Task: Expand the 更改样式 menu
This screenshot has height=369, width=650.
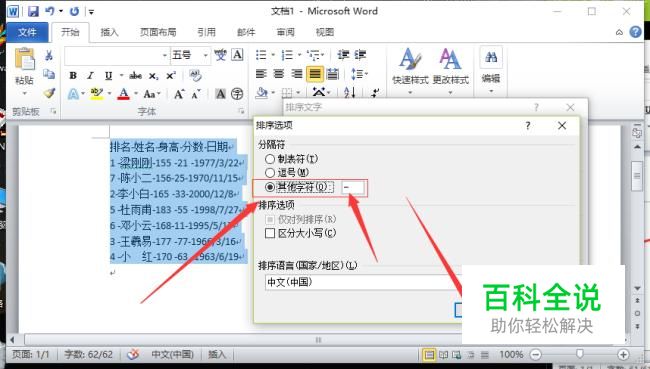Action: 450,92
